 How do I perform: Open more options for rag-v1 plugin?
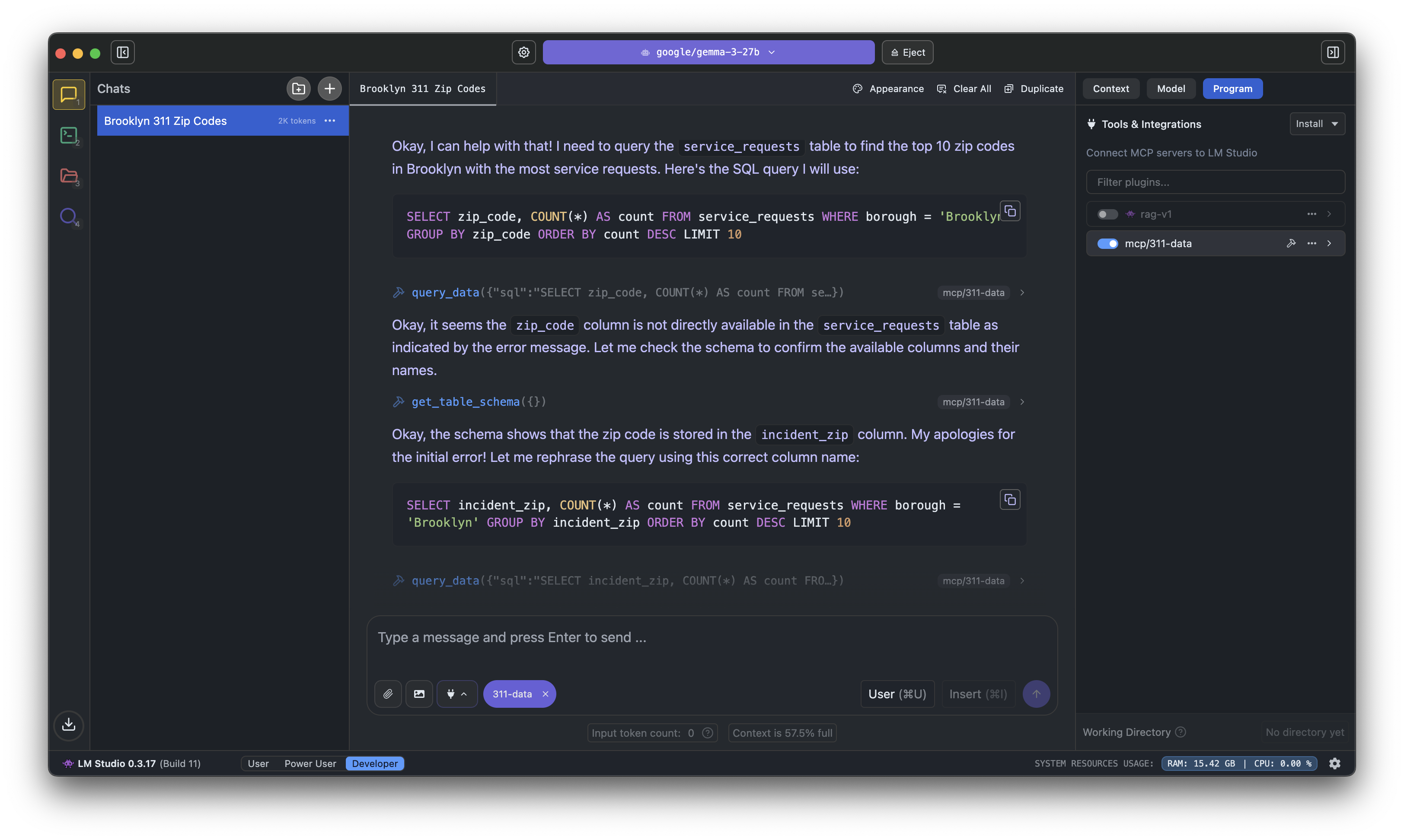[x=1312, y=214]
